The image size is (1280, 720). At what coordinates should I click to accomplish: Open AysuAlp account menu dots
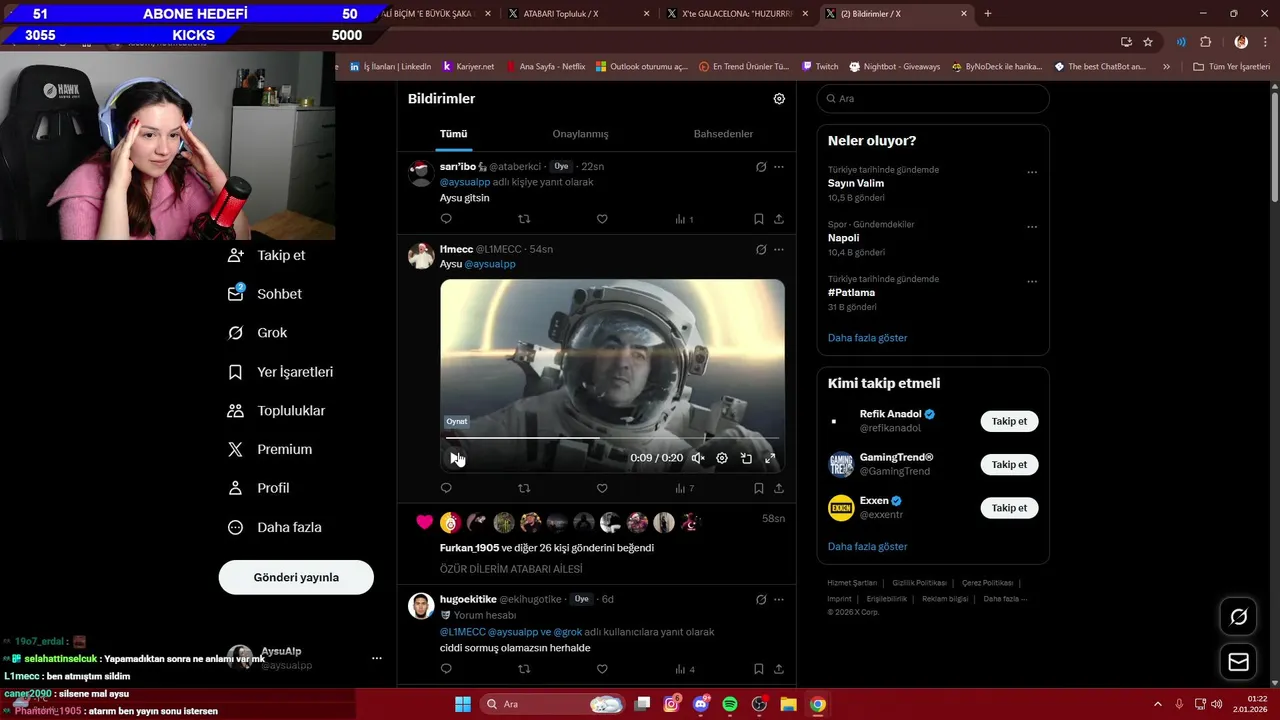click(x=377, y=658)
